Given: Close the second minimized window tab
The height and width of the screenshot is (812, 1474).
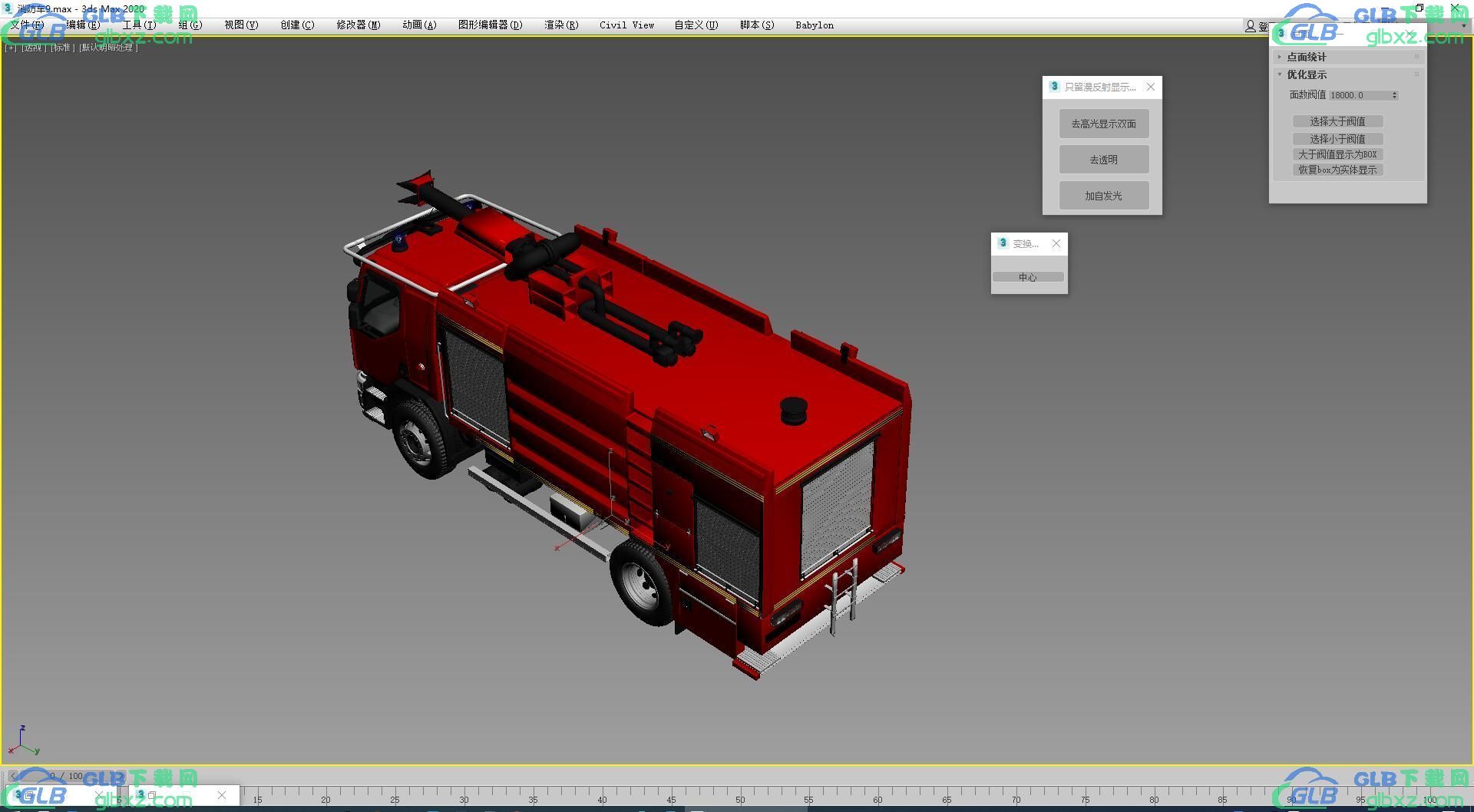Looking at the screenshot, I should pos(222,795).
